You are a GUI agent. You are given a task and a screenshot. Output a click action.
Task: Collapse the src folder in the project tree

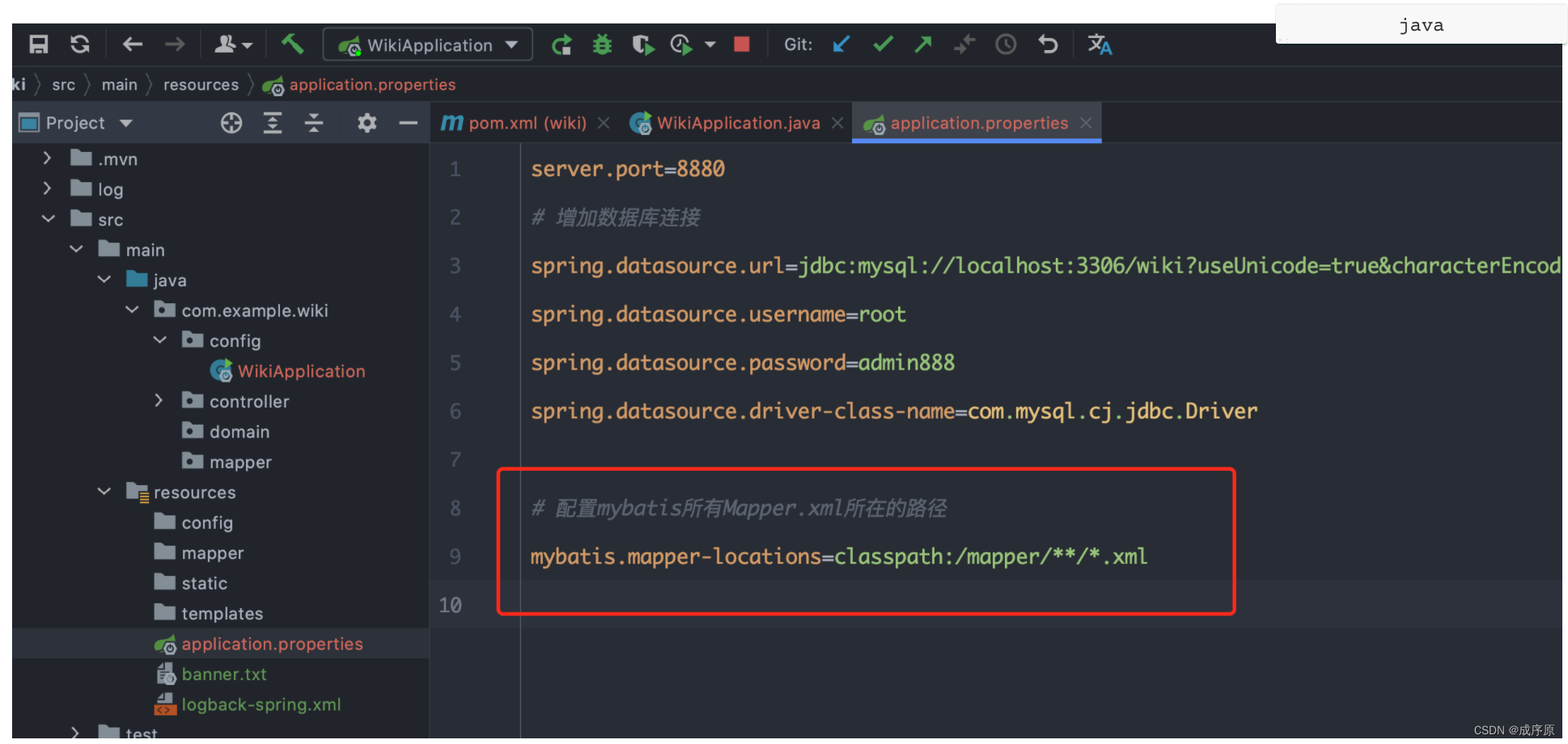[48, 218]
